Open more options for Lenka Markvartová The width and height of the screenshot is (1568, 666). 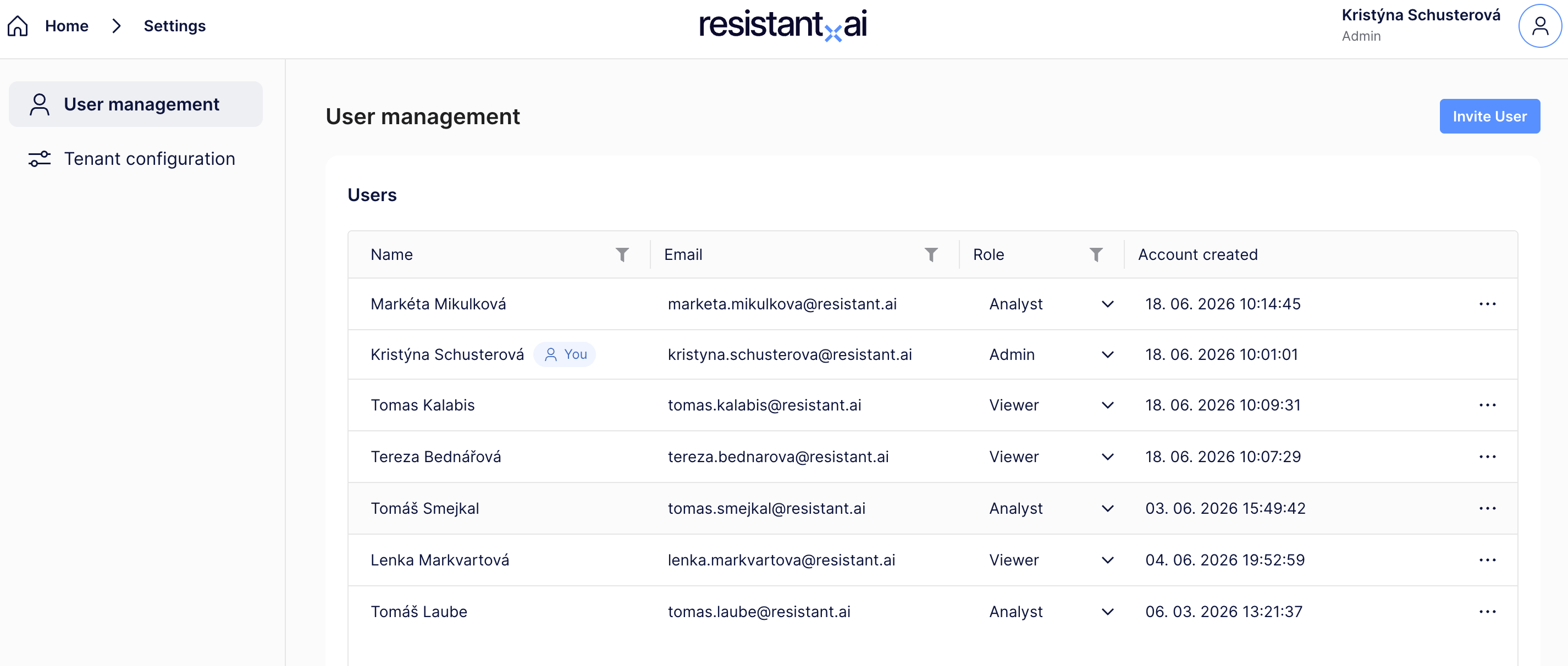coord(1487,560)
